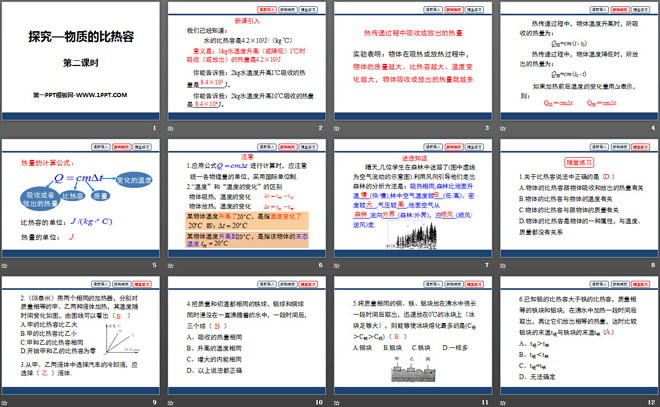Click slide number 6 label
This screenshot has width=660, height=407.
[321, 265]
